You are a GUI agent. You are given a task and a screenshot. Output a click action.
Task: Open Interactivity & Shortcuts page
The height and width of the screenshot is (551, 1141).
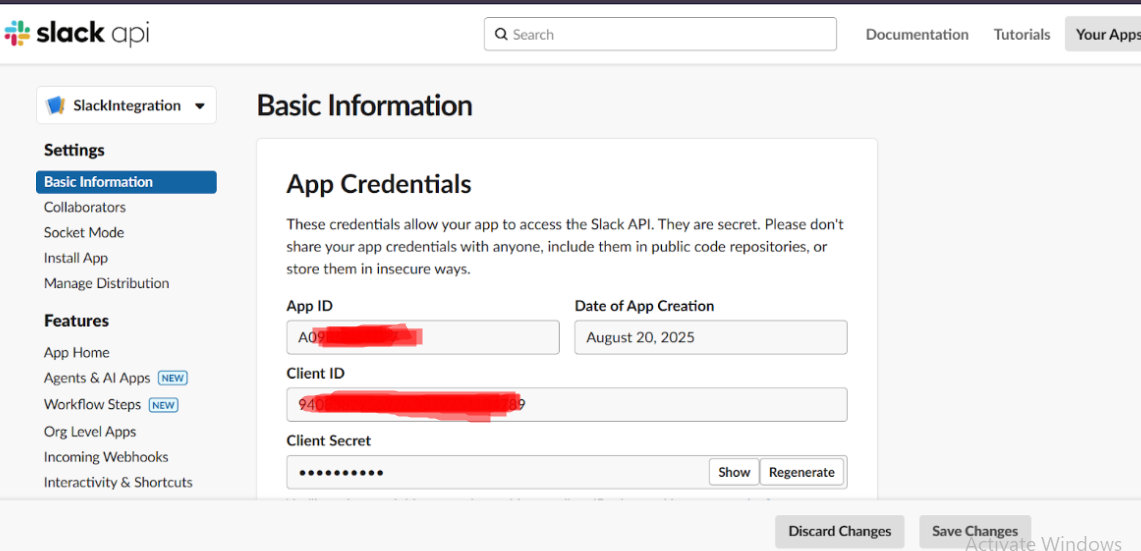[118, 483]
